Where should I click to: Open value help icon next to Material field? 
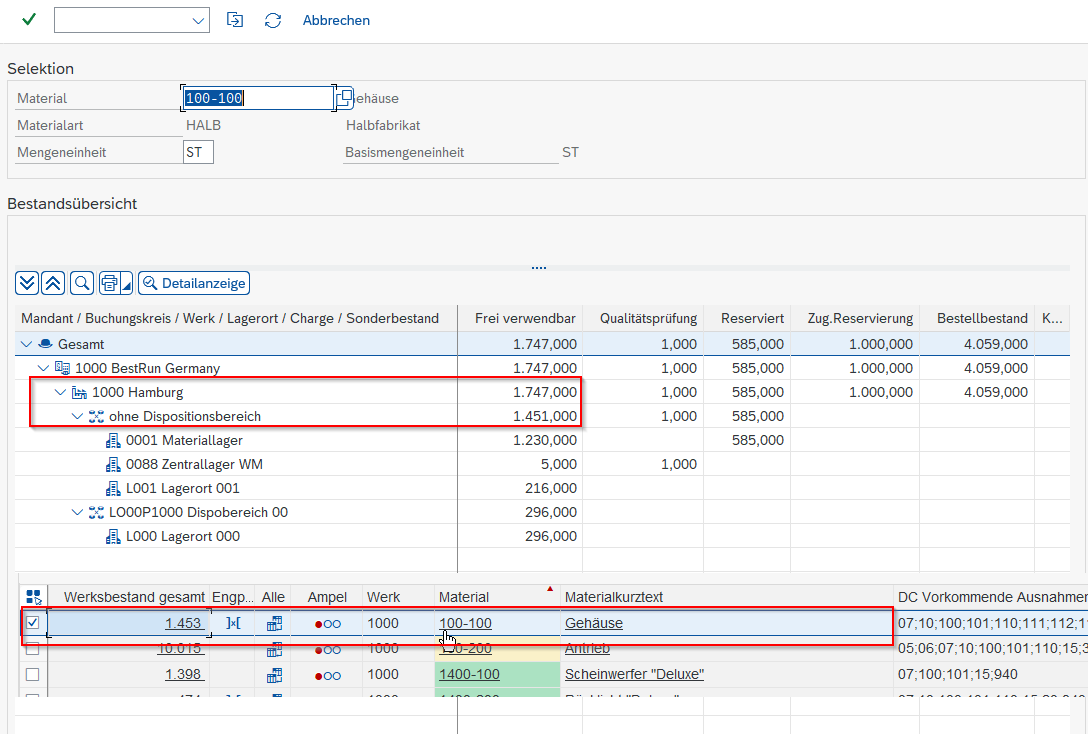[344, 98]
